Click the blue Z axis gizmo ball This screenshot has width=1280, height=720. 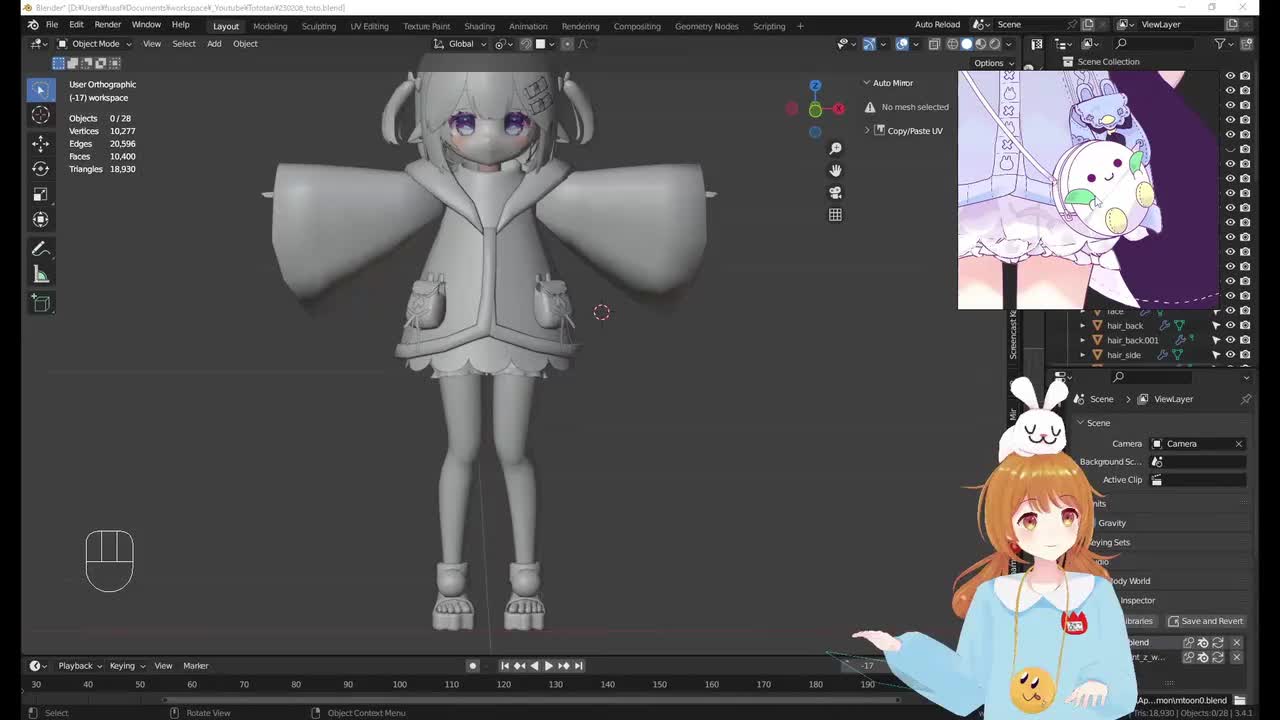coord(815,86)
